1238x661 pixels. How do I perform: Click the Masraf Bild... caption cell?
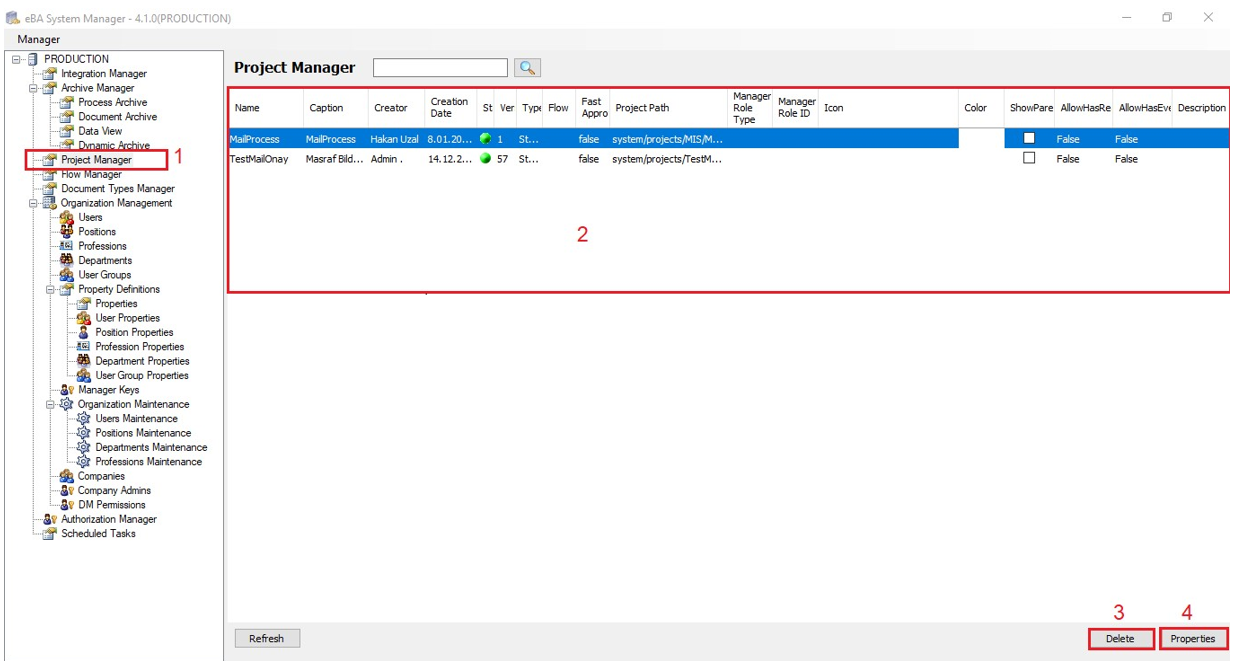(x=335, y=158)
